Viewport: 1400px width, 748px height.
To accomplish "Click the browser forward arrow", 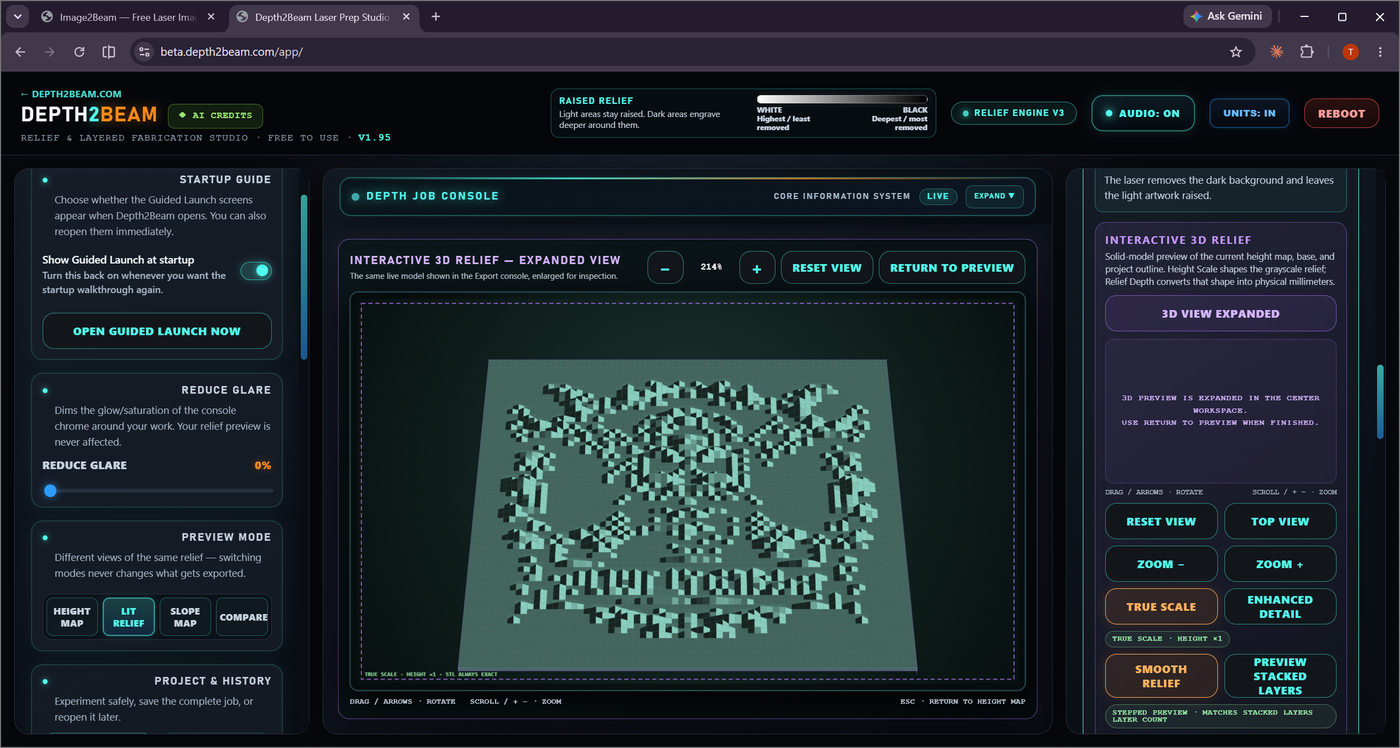I will coord(50,52).
